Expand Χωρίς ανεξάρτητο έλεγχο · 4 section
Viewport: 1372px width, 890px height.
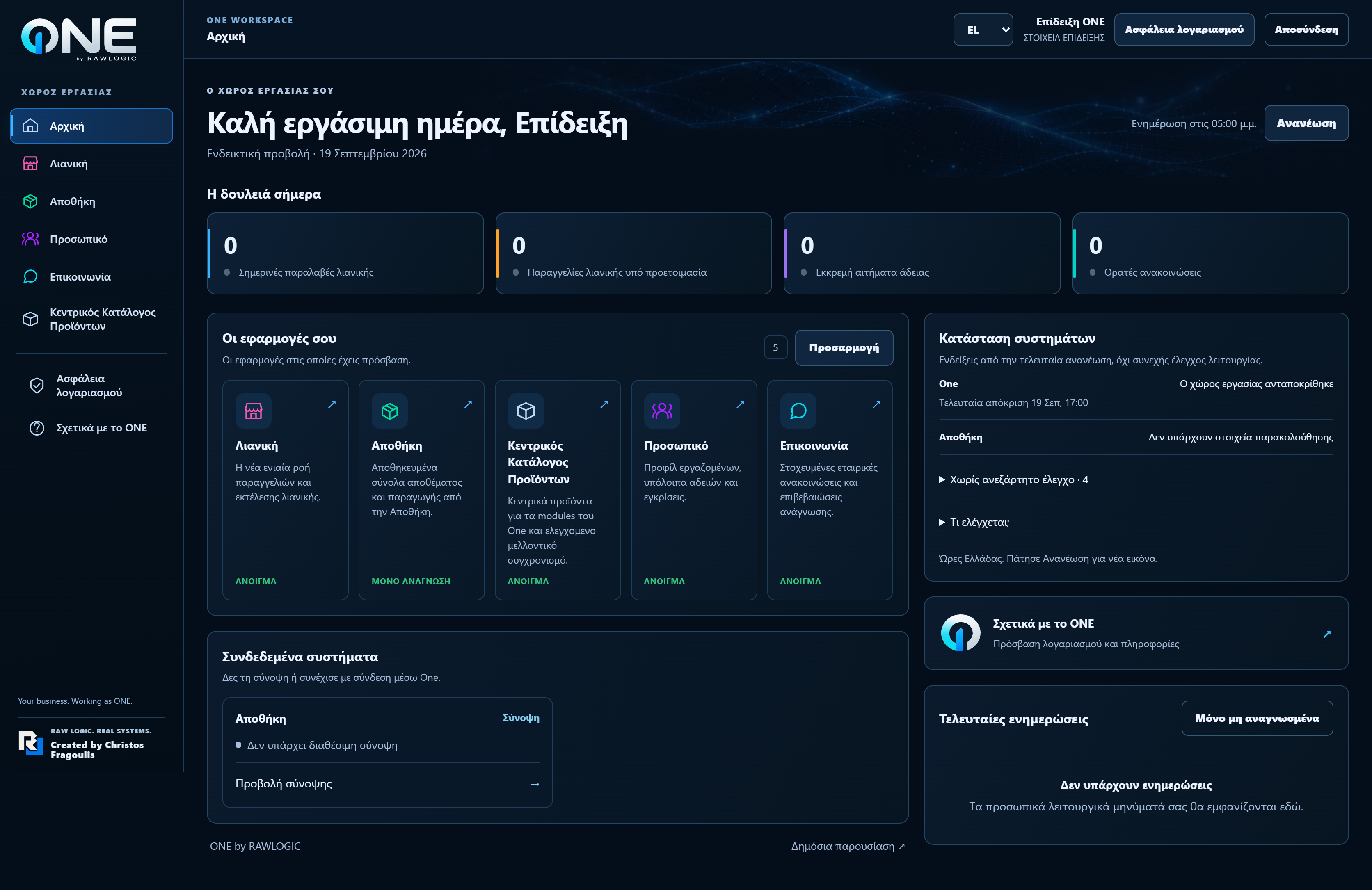point(1014,479)
